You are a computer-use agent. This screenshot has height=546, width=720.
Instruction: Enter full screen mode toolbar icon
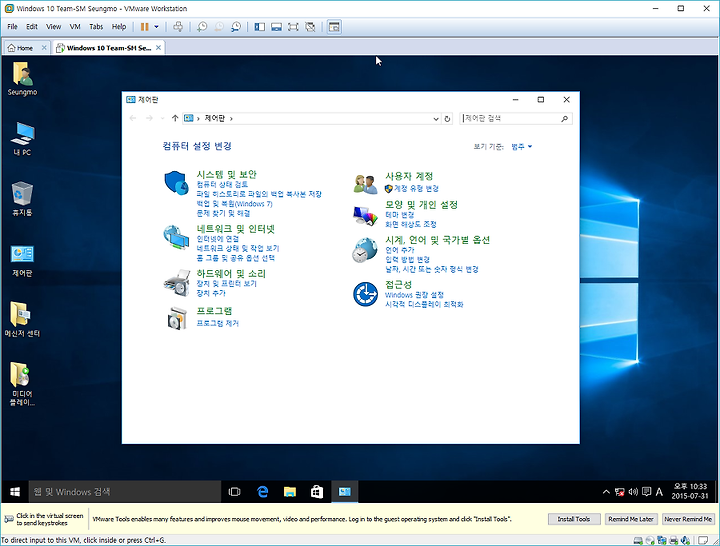(x=293, y=27)
